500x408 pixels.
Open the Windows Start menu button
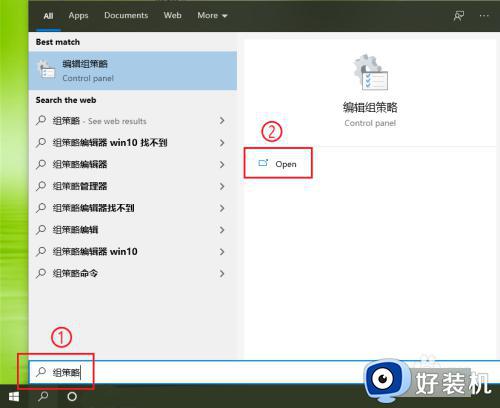[14, 397]
